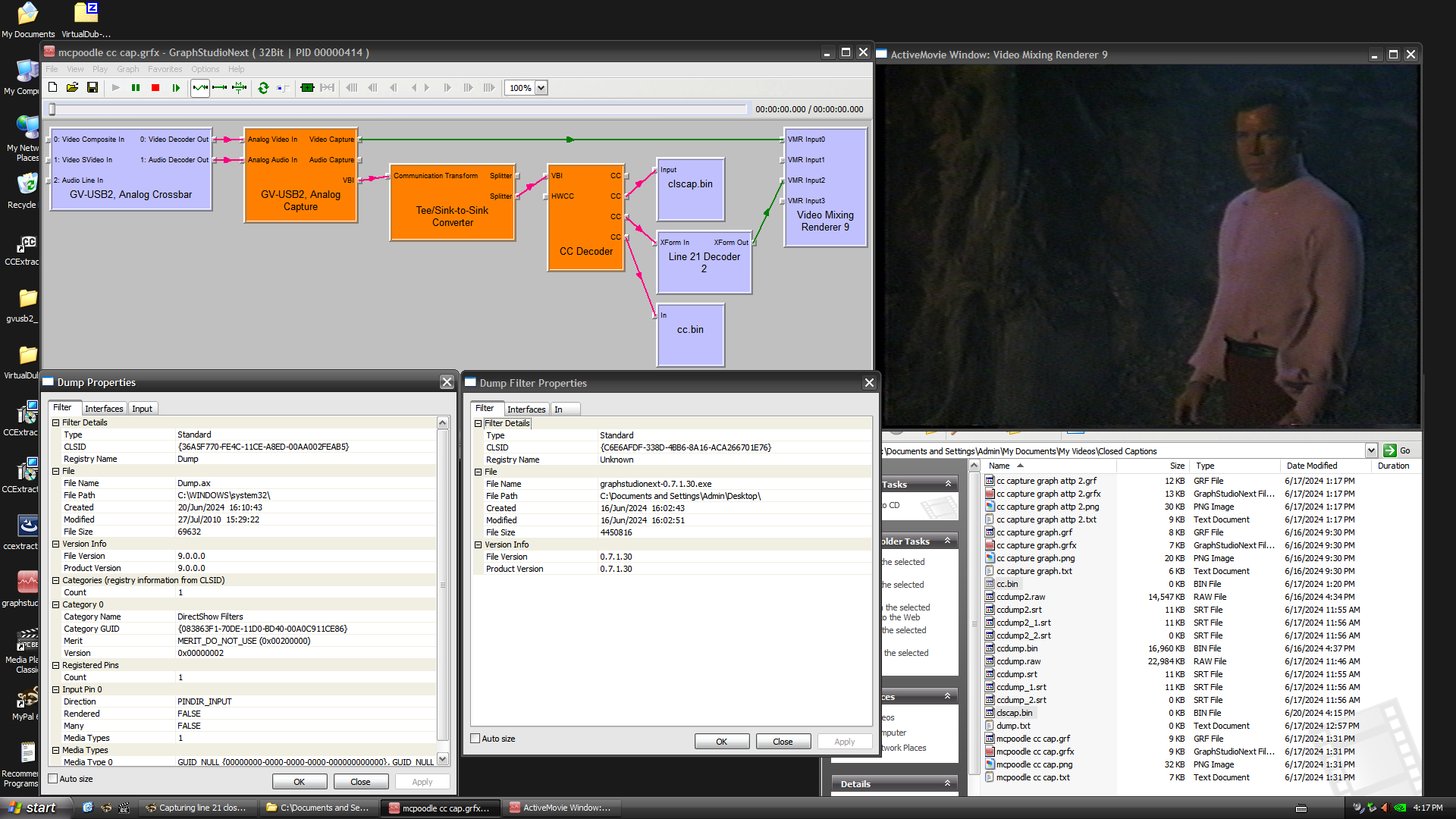Sort Explorer files by Size column
This screenshot has width=1456, height=819.
point(1154,466)
